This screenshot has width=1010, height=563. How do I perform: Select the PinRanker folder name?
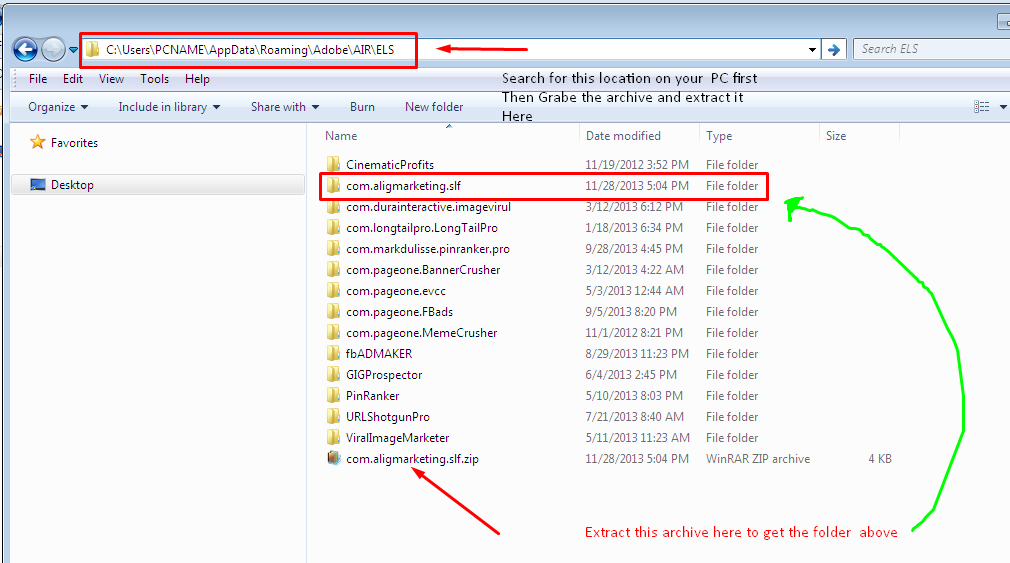point(372,396)
